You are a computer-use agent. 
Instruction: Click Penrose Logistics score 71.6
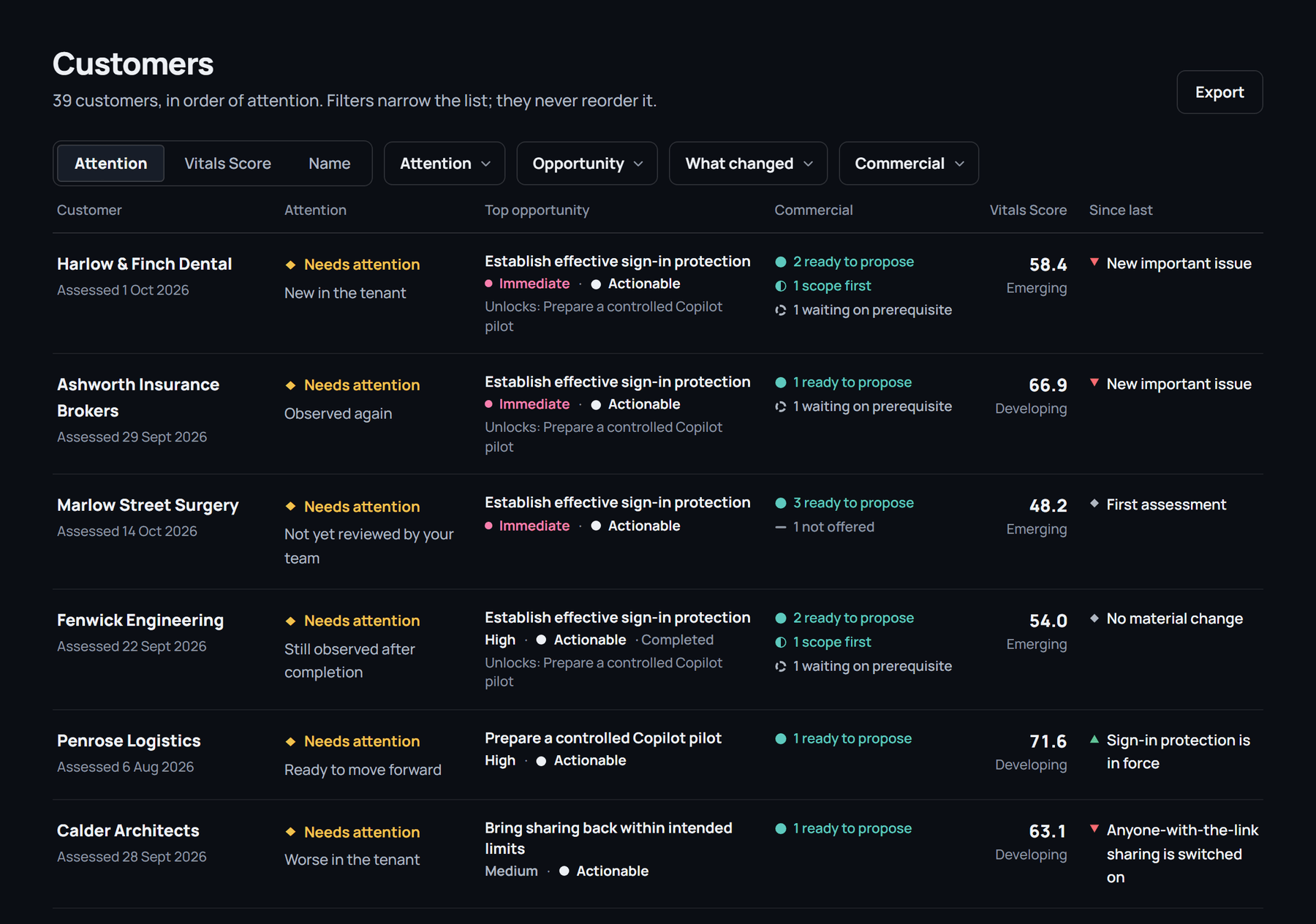[1048, 741]
